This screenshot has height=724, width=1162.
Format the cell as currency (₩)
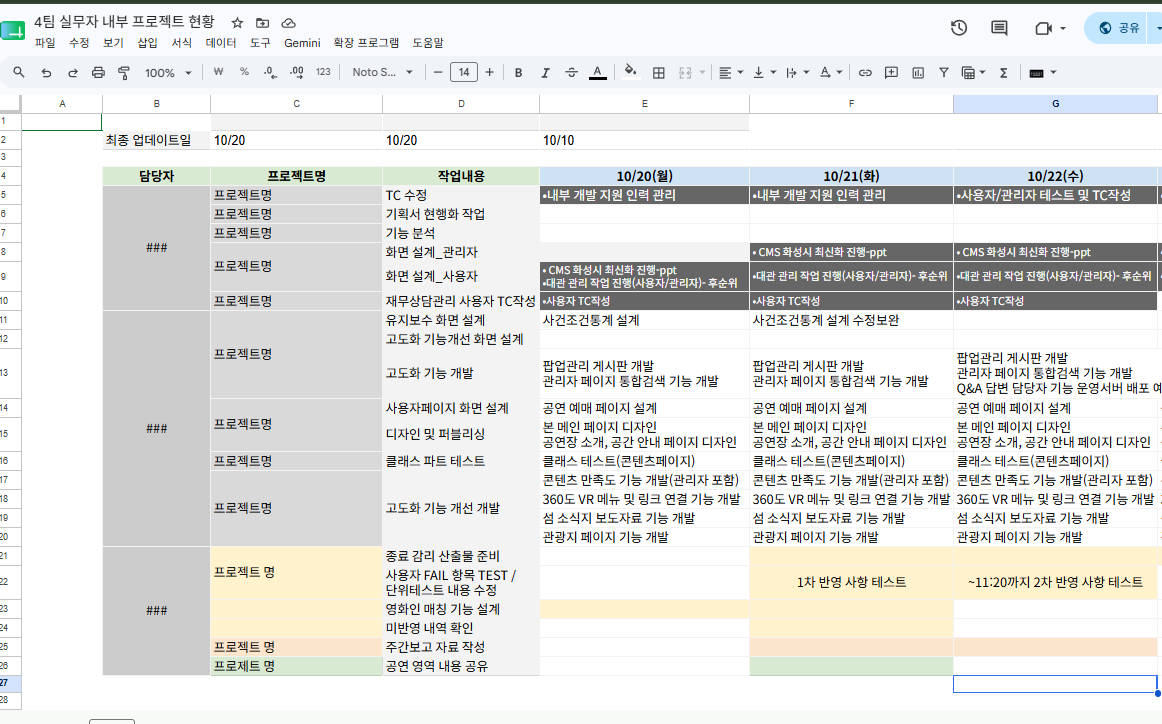click(x=218, y=73)
